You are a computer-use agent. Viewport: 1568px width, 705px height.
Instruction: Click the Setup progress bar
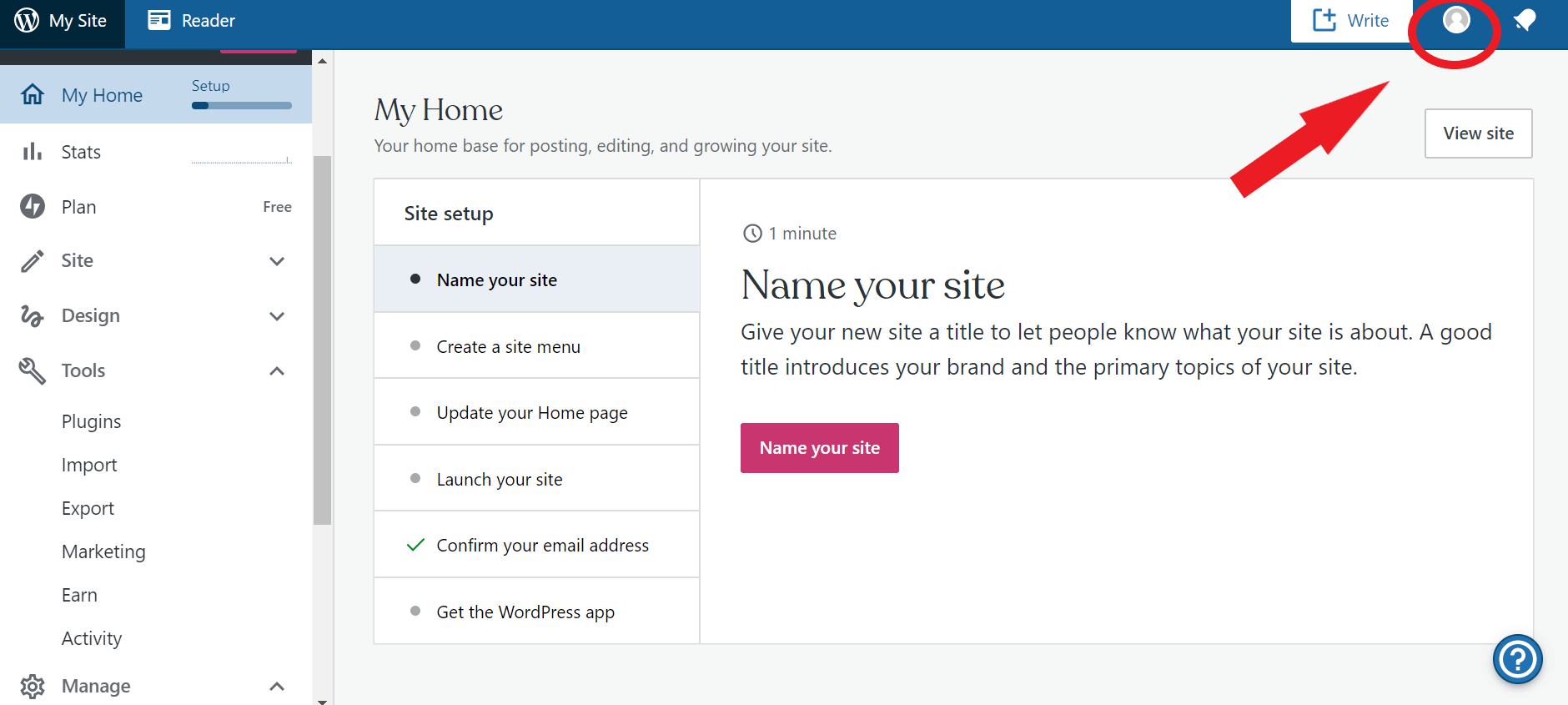click(242, 106)
